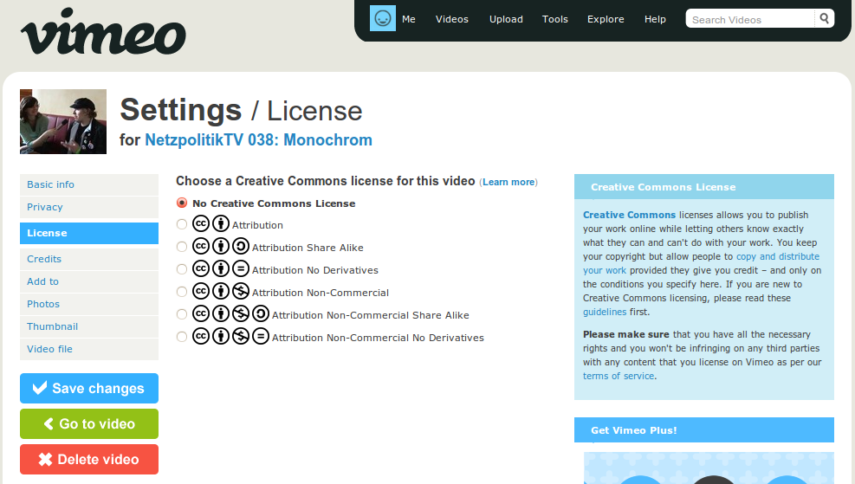Image resolution: width=855 pixels, height=484 pixels.
Task: Open the Tools menu in top bar
Action: click(555, 19)
